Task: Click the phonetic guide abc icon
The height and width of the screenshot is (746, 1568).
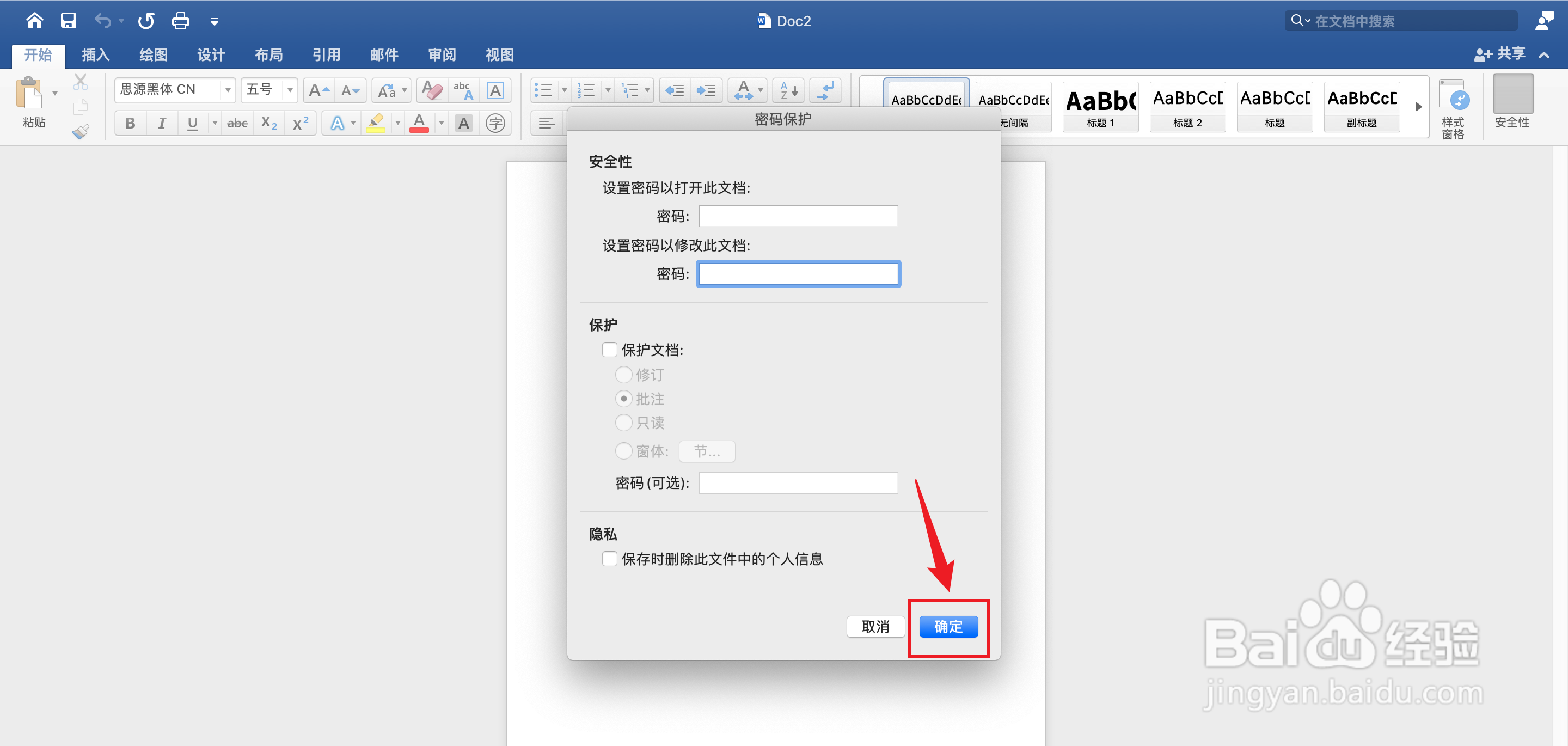Action: 464,91
